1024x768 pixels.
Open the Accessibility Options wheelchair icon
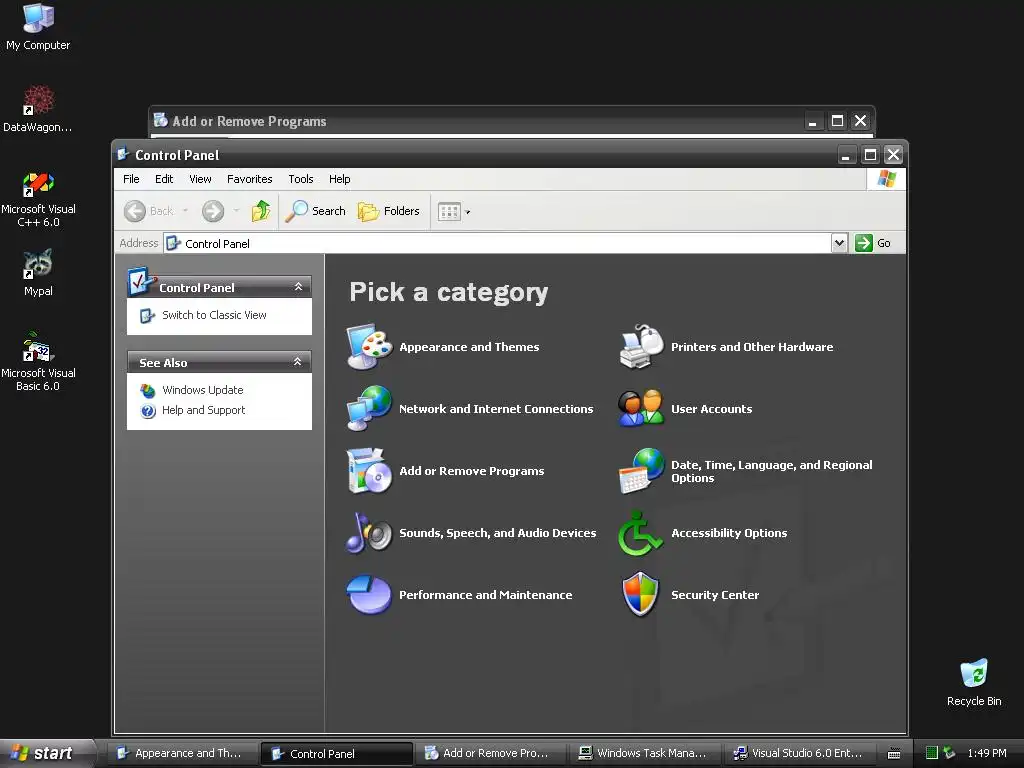[x=640, y=532]
